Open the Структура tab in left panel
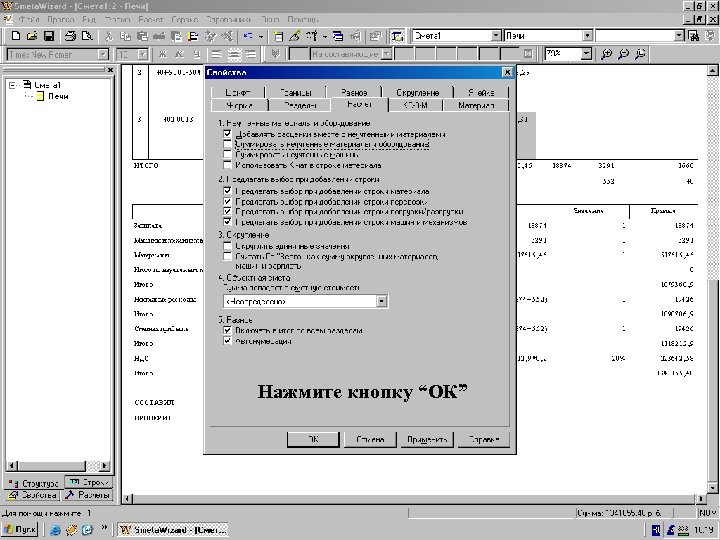The image size is (720, 540). click(x=34, y=483)
